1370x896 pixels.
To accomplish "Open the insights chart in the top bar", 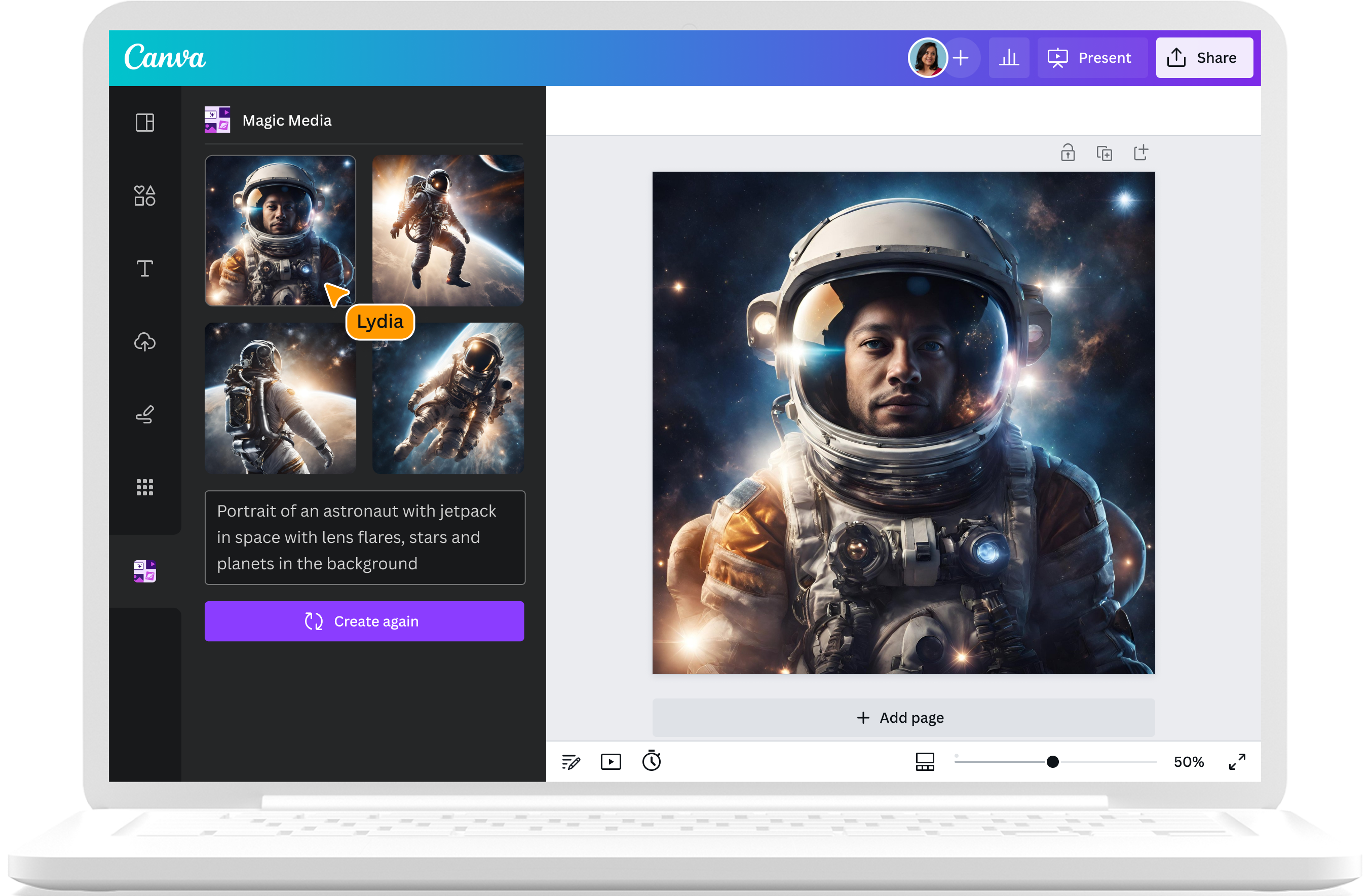I will pos(1009,58).
